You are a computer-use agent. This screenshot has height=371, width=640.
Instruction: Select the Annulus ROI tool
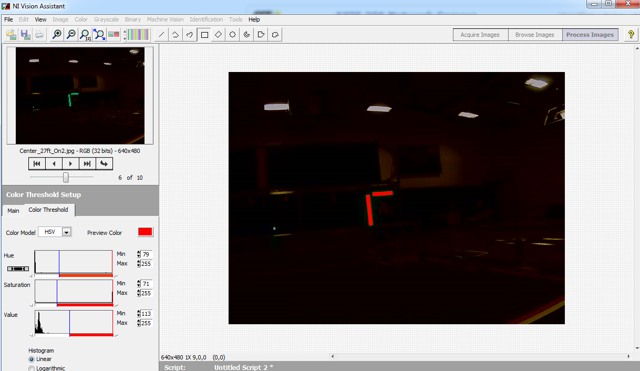pos(247,35)
